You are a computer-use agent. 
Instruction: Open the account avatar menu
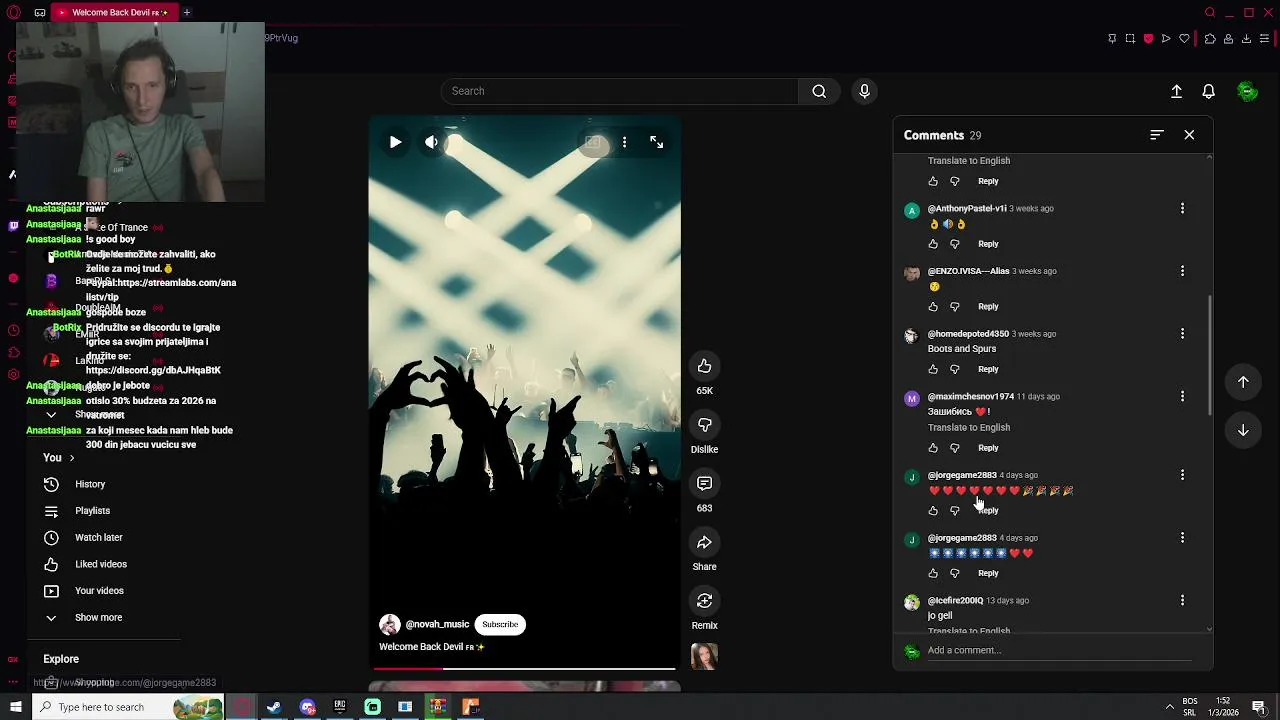(1247, 91)
